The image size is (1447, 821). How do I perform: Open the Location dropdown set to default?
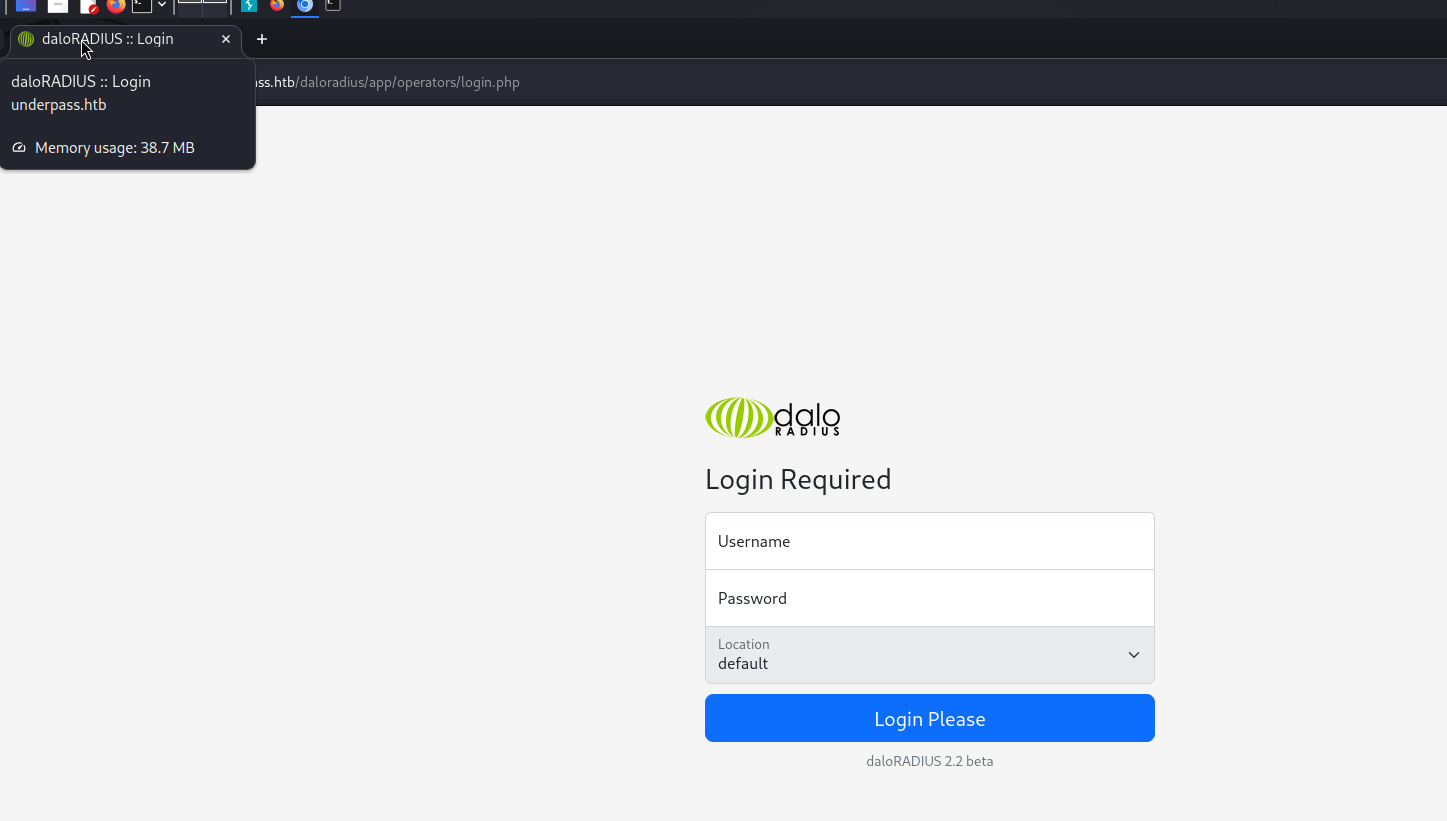(929, 655)
